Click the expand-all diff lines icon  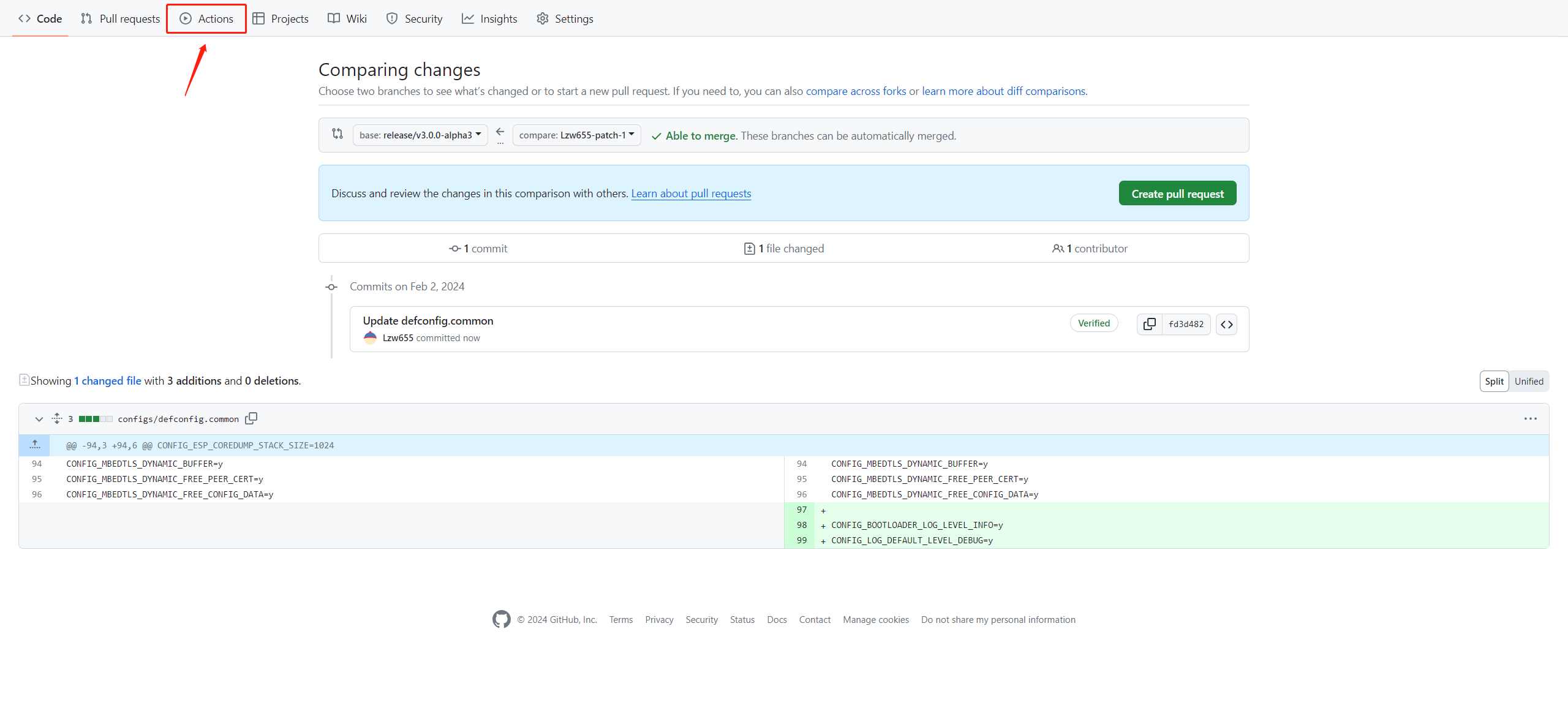tap(57, 419)
